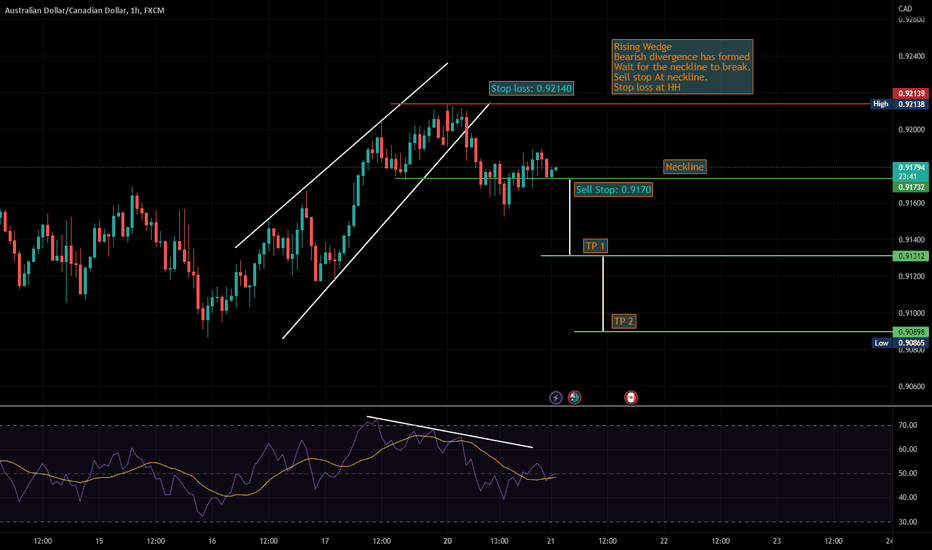
Task: Click the 30.00 RSI scale value
Action: (908, 521)
